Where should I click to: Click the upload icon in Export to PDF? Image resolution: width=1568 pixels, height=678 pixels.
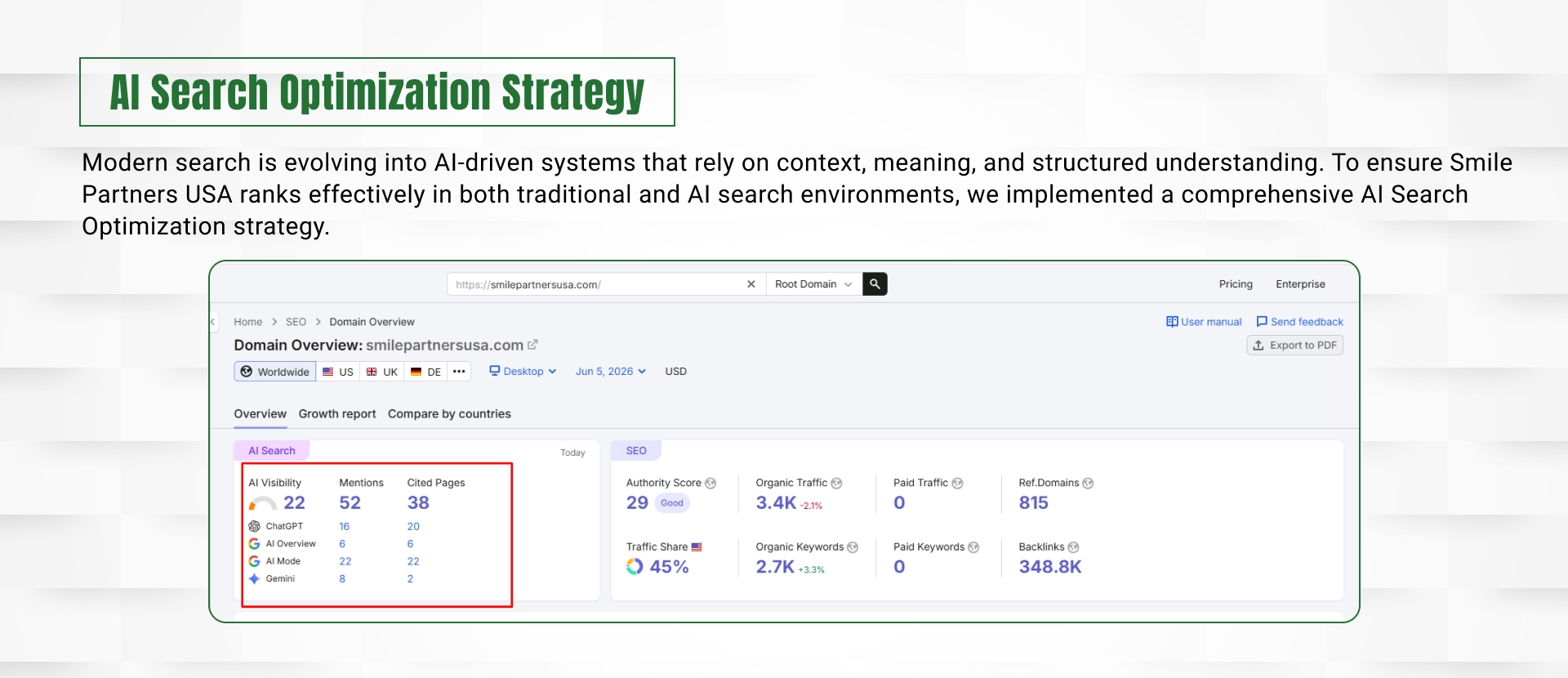coord(1258,346)
